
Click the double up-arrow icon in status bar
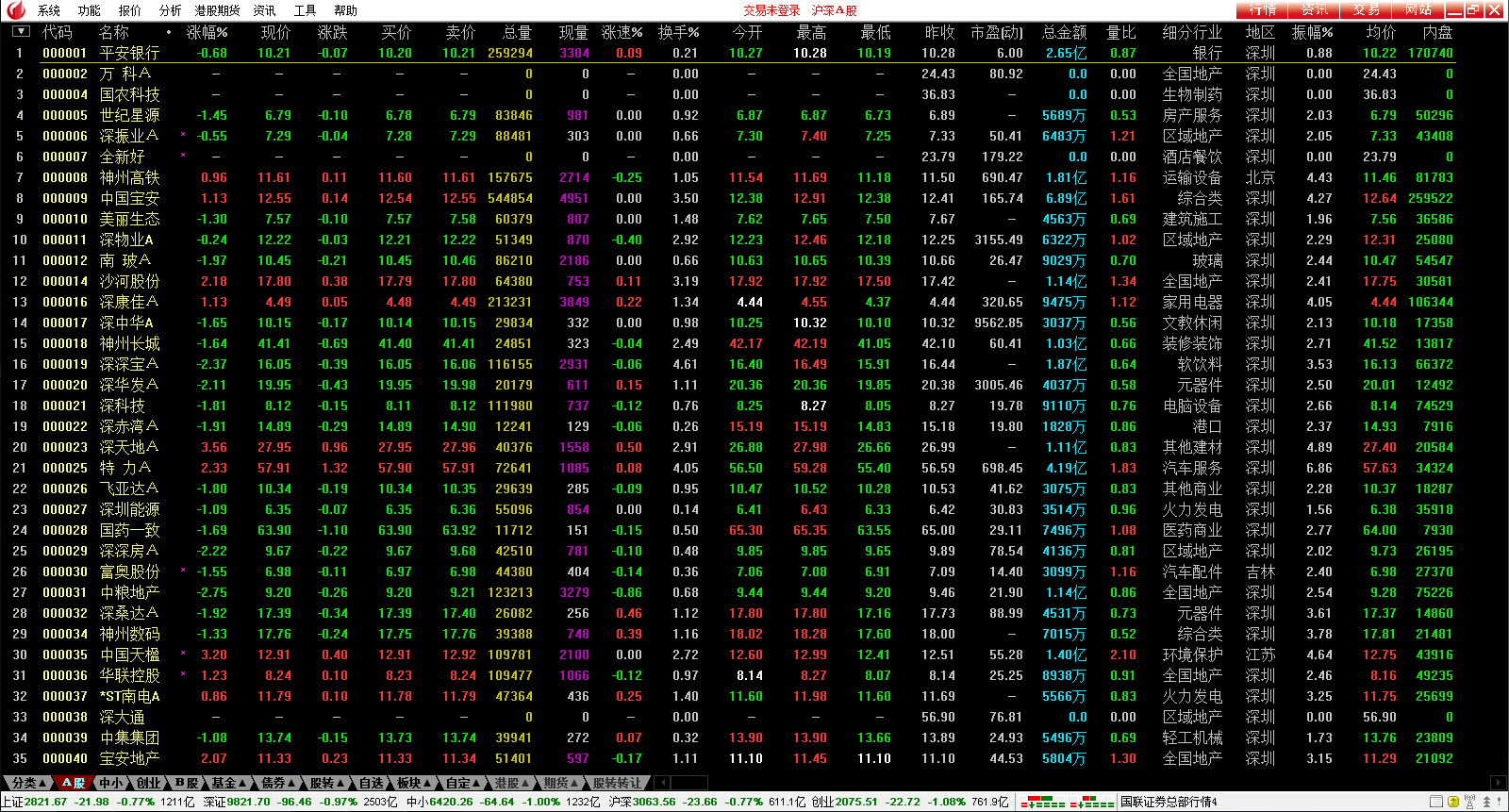pos(1486,802)
